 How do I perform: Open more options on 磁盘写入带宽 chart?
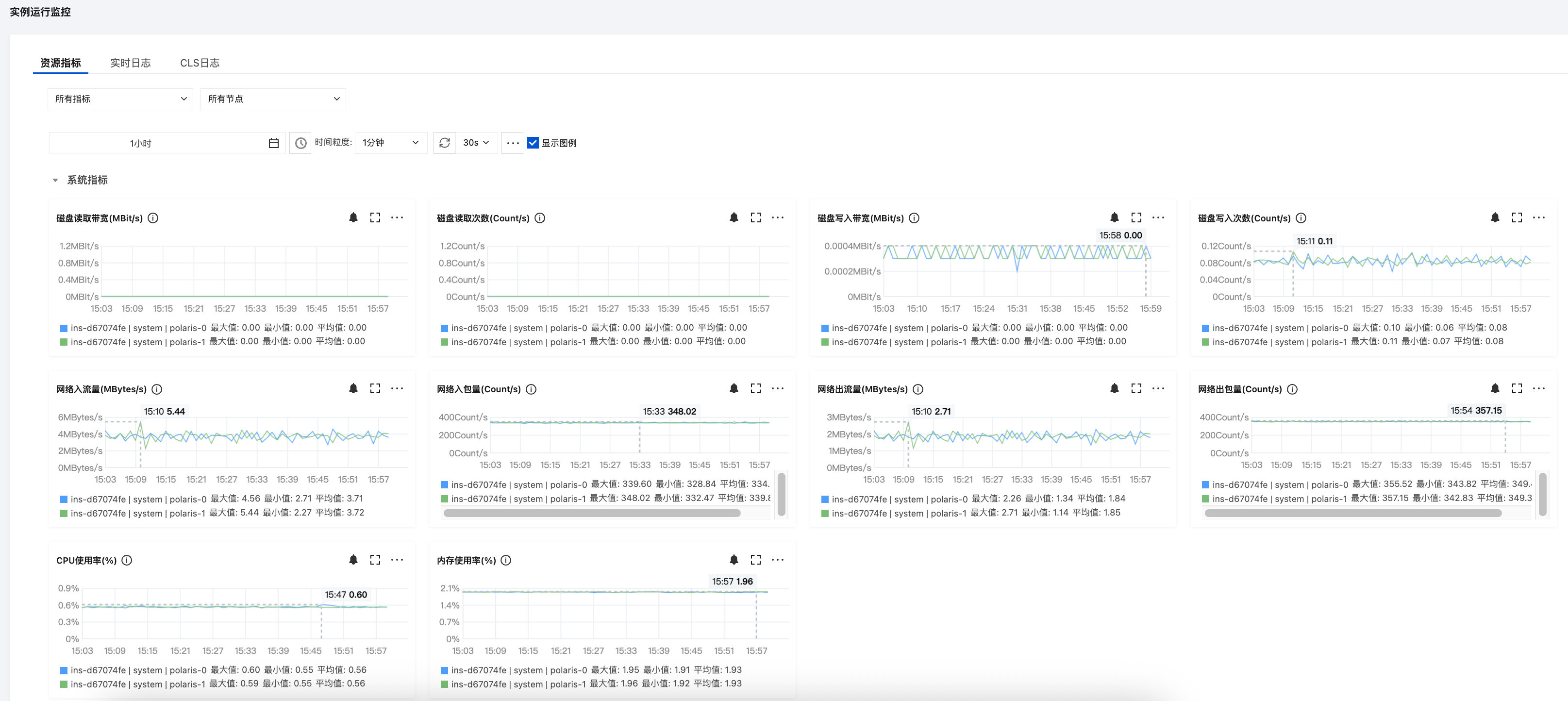click(x=1158, y=217)
